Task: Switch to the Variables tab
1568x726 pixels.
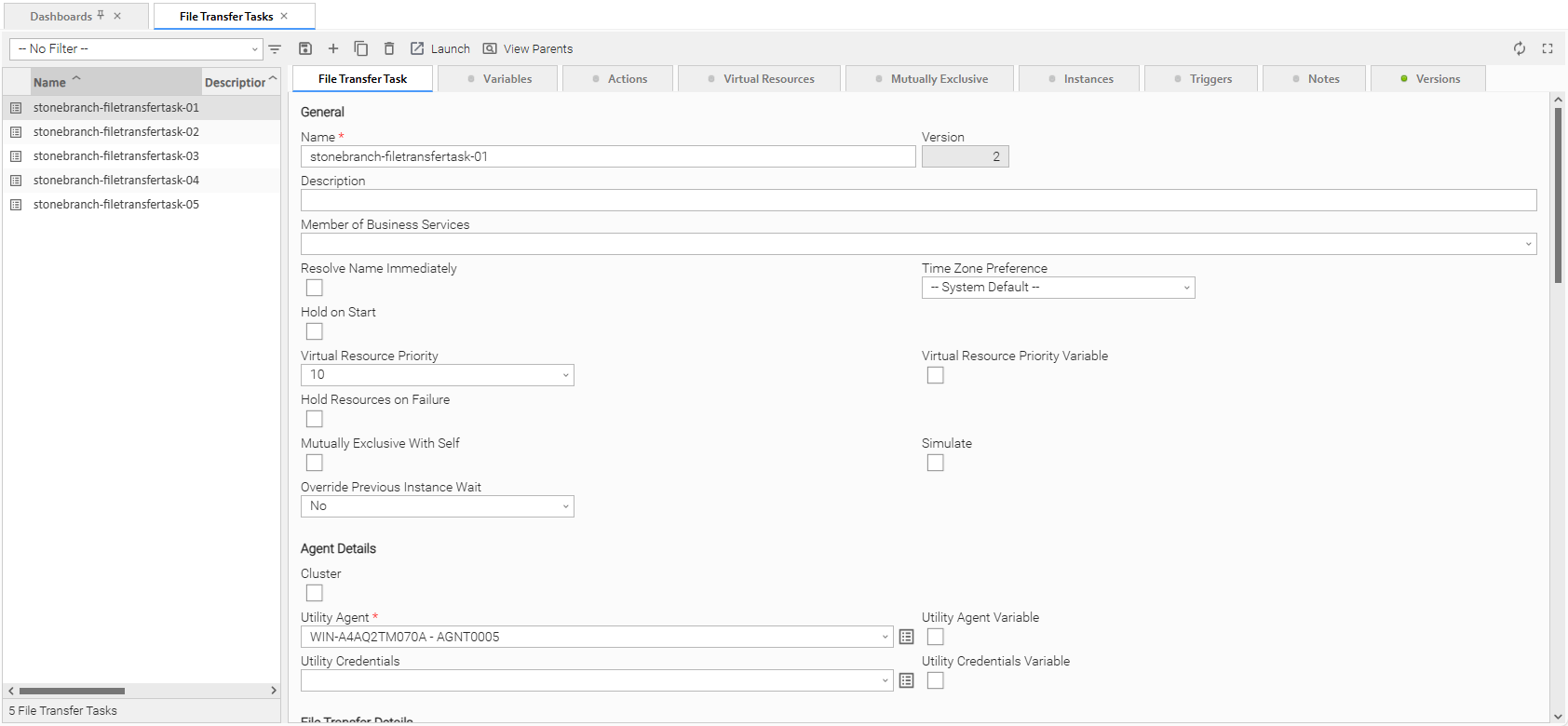Action: point(498,79)
